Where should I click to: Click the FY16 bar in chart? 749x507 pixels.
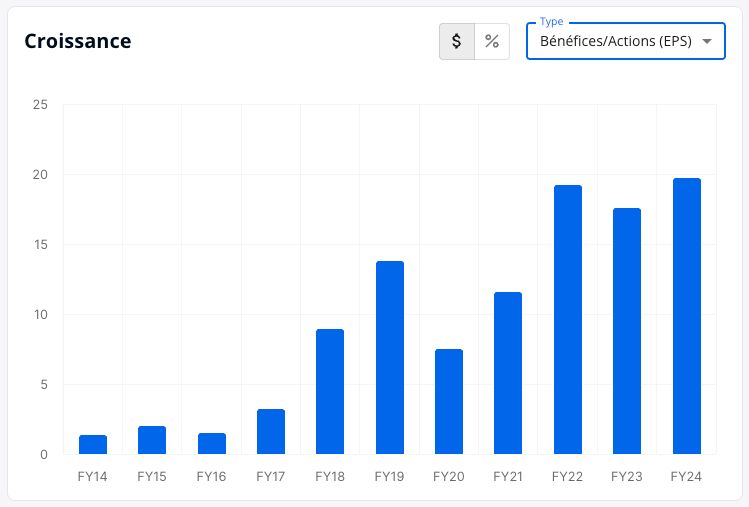[212, 443]
